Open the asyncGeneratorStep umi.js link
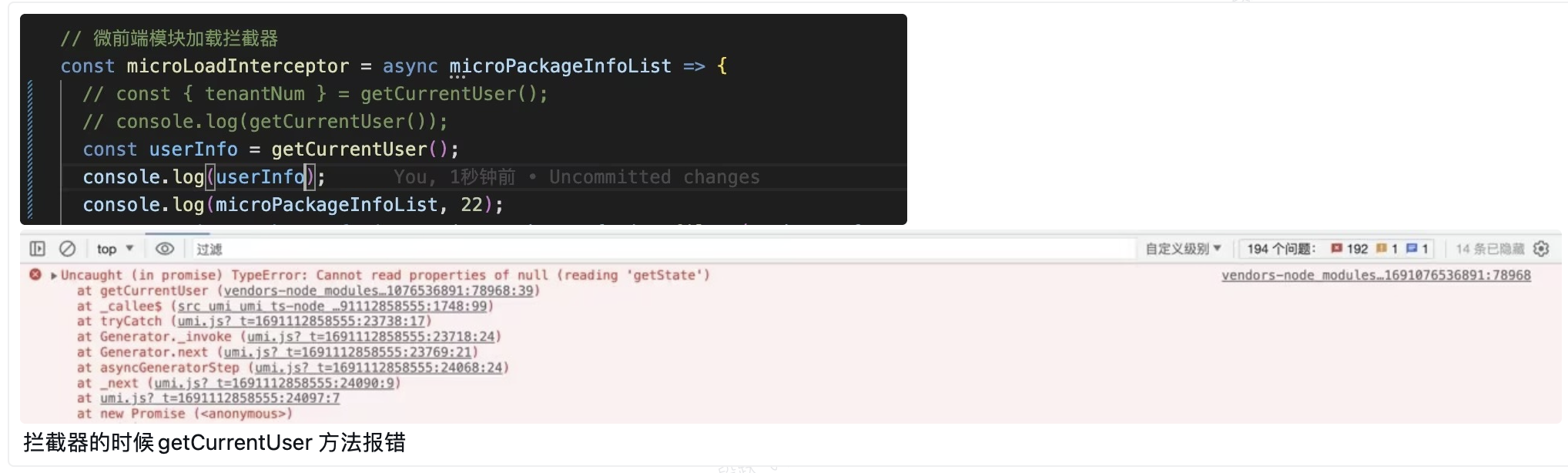Image resolution: width=1568 pixels, height=473 pixels. (378, 367)
